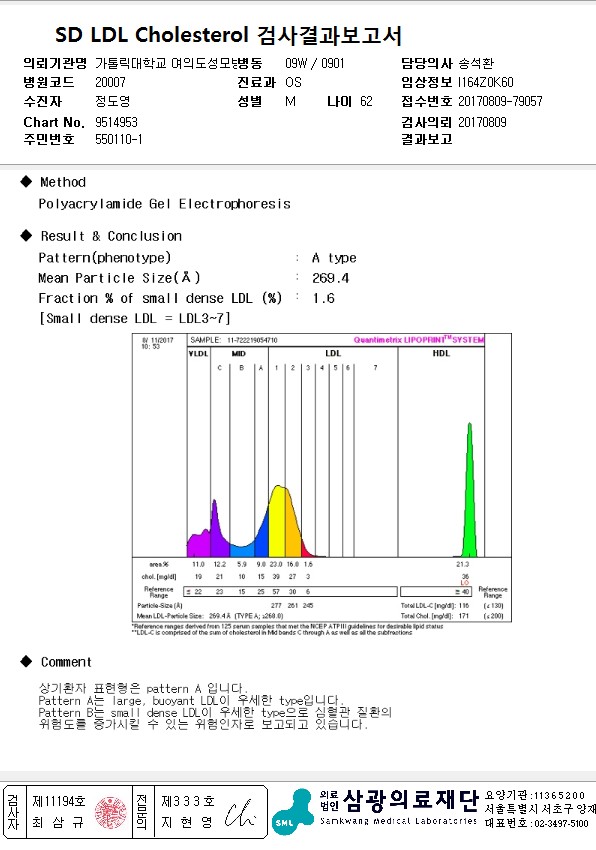Click the SML teal logo icon
596x850 pixels.
pyautogui.click(x=293, y=812)
